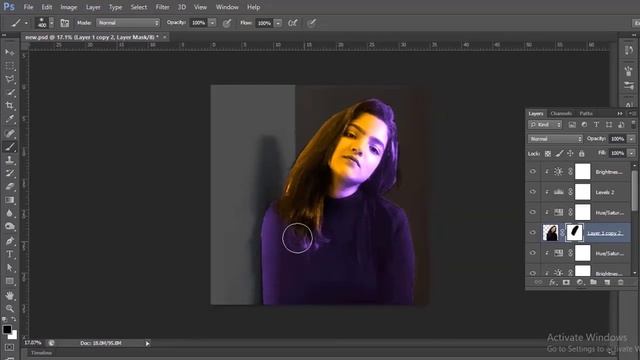The height and width of the screenshot is (360, 640).
Task: Toggle lock transparent pixels
Action: click(x=548, y=153)
